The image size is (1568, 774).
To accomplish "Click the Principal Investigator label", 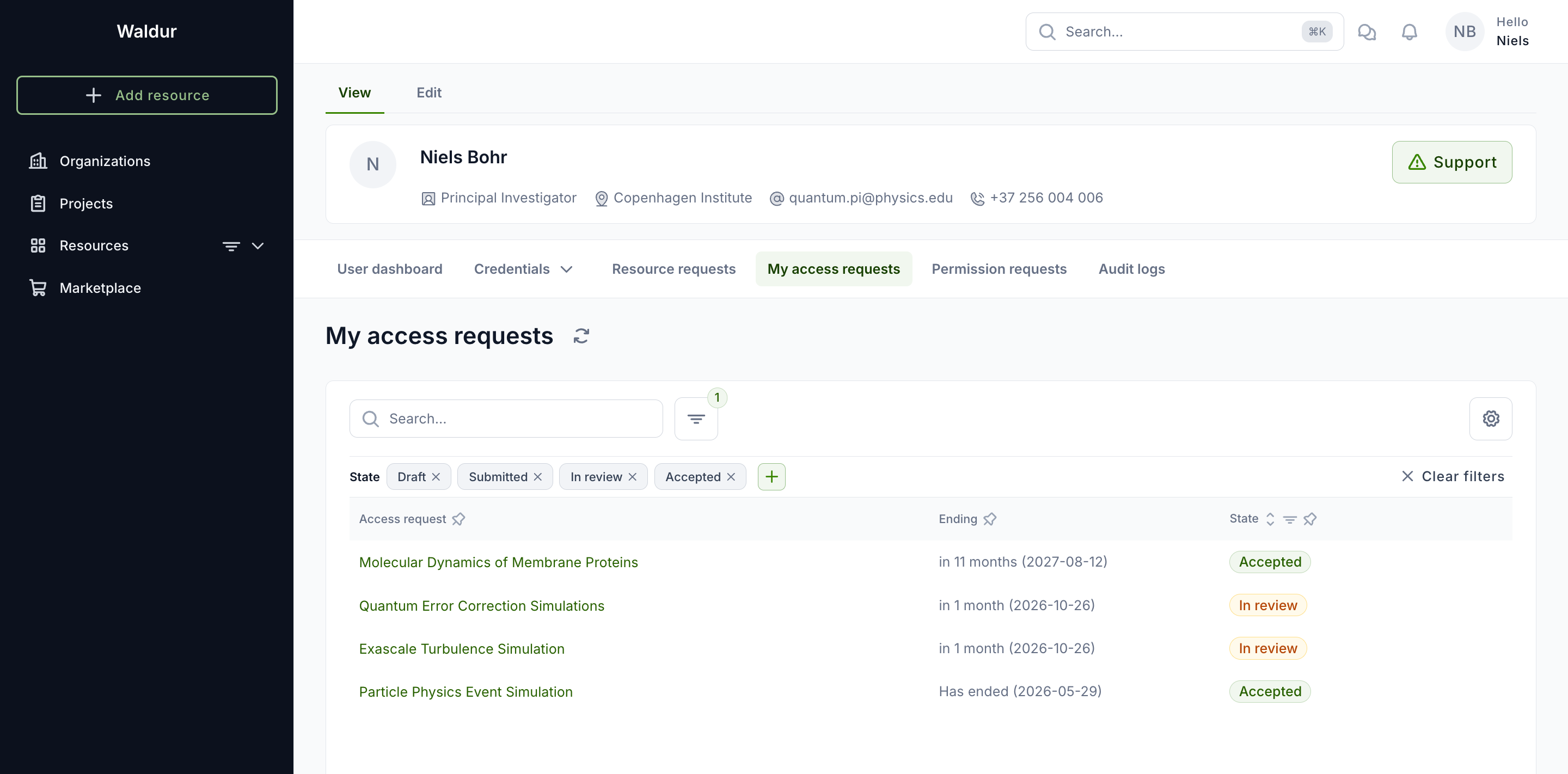I will [x=509, y=198].
